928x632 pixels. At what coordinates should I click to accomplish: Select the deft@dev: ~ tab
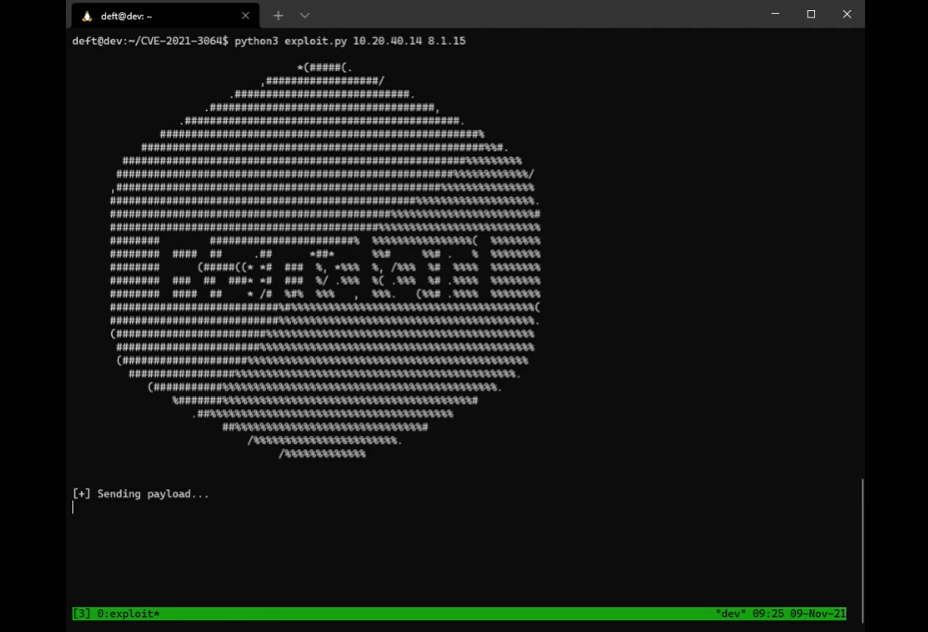(x=160, y=16)
